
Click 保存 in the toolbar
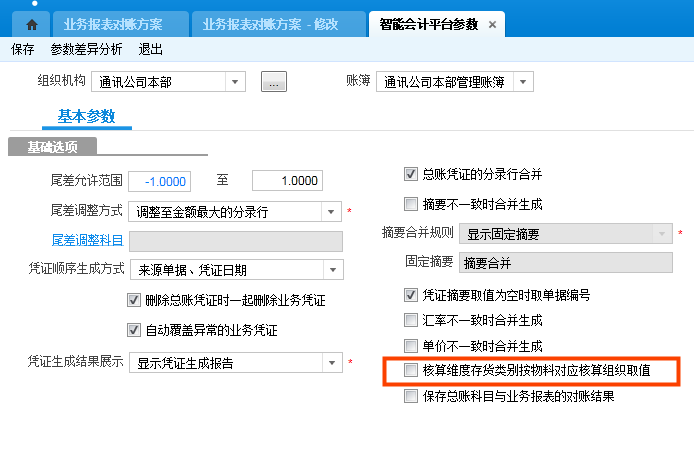(22, 49)
